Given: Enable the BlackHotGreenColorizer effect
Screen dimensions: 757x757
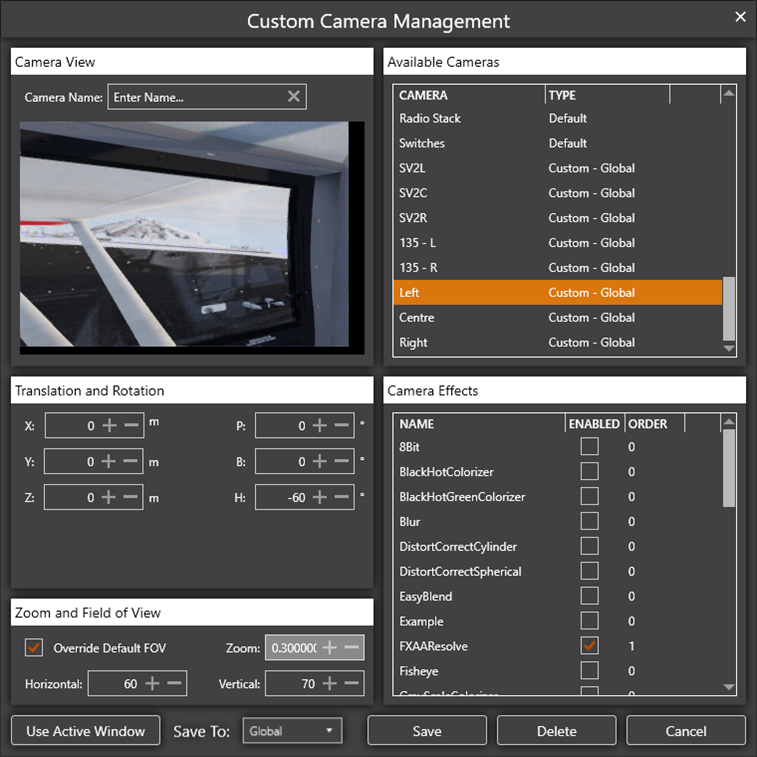Looking at the screenshot, I should coord(589,496).
